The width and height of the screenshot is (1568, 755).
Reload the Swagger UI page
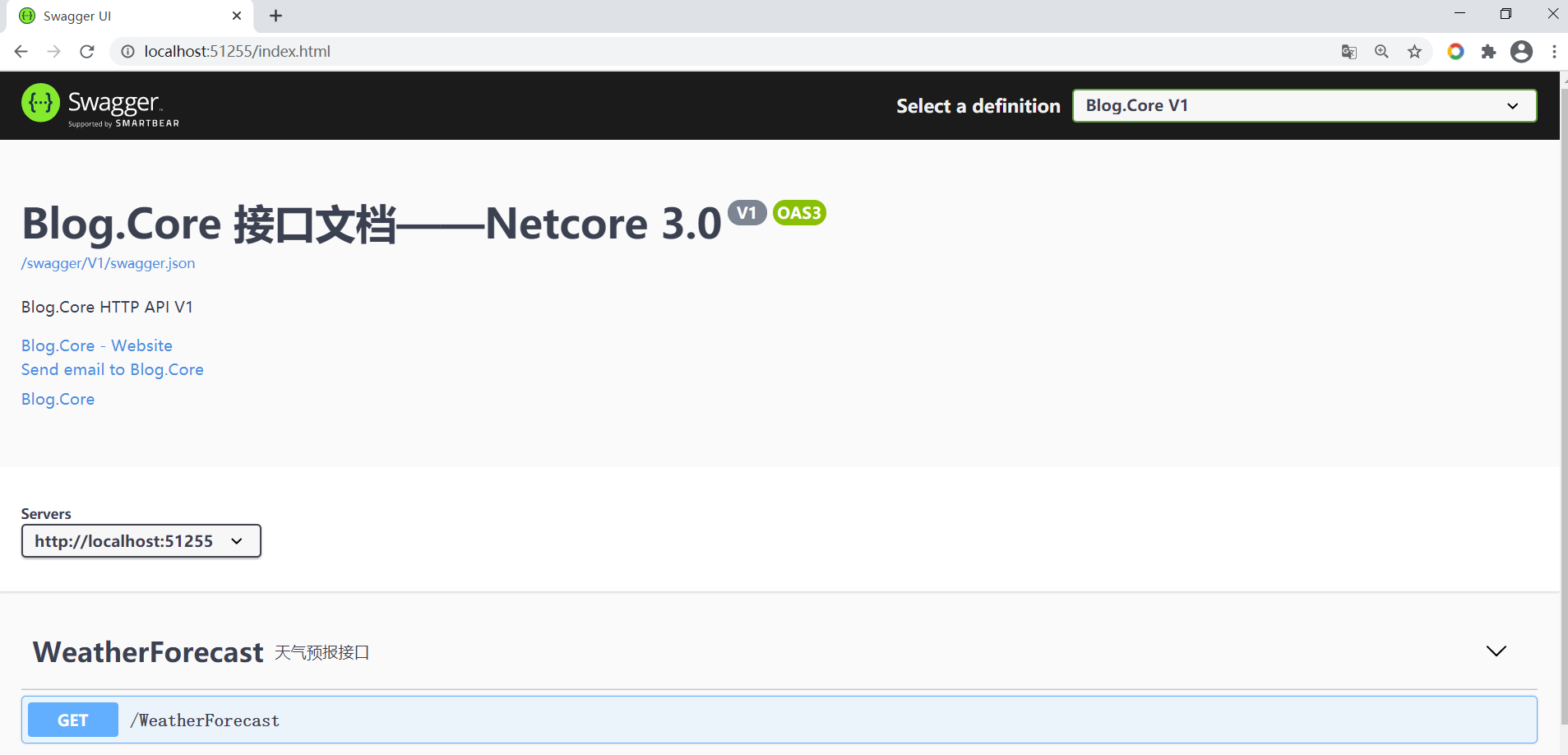pyautogui.click(x=87, y=52)
